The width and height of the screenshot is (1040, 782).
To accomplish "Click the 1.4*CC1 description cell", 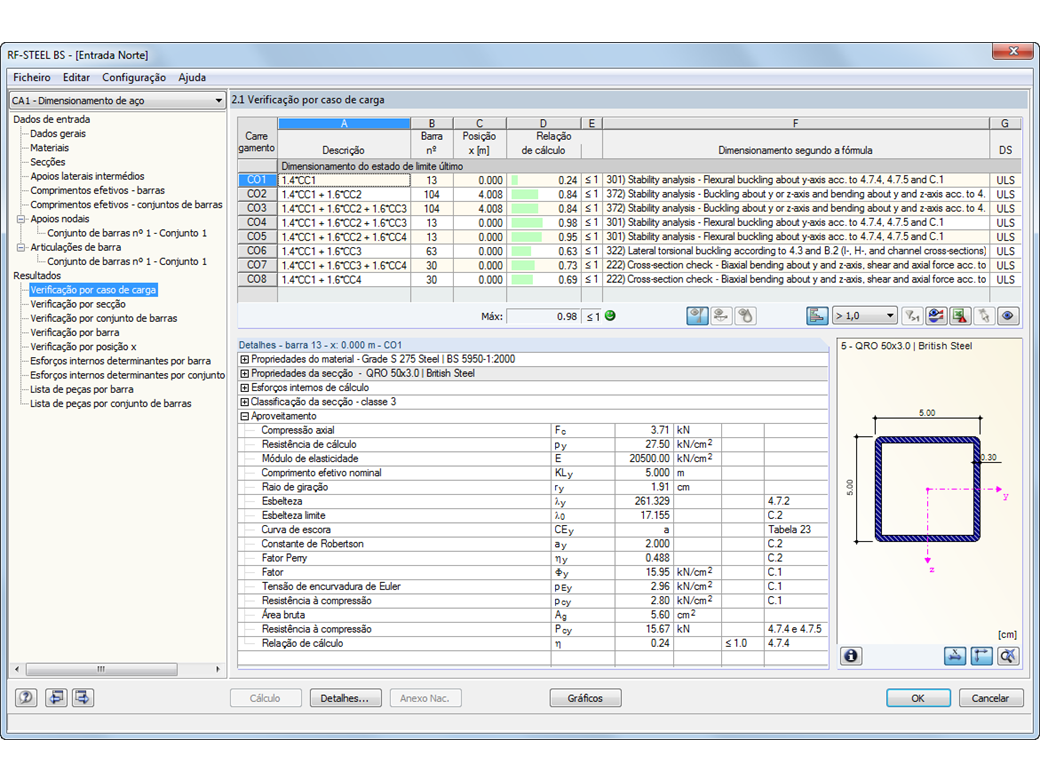I will click(344, 180).
